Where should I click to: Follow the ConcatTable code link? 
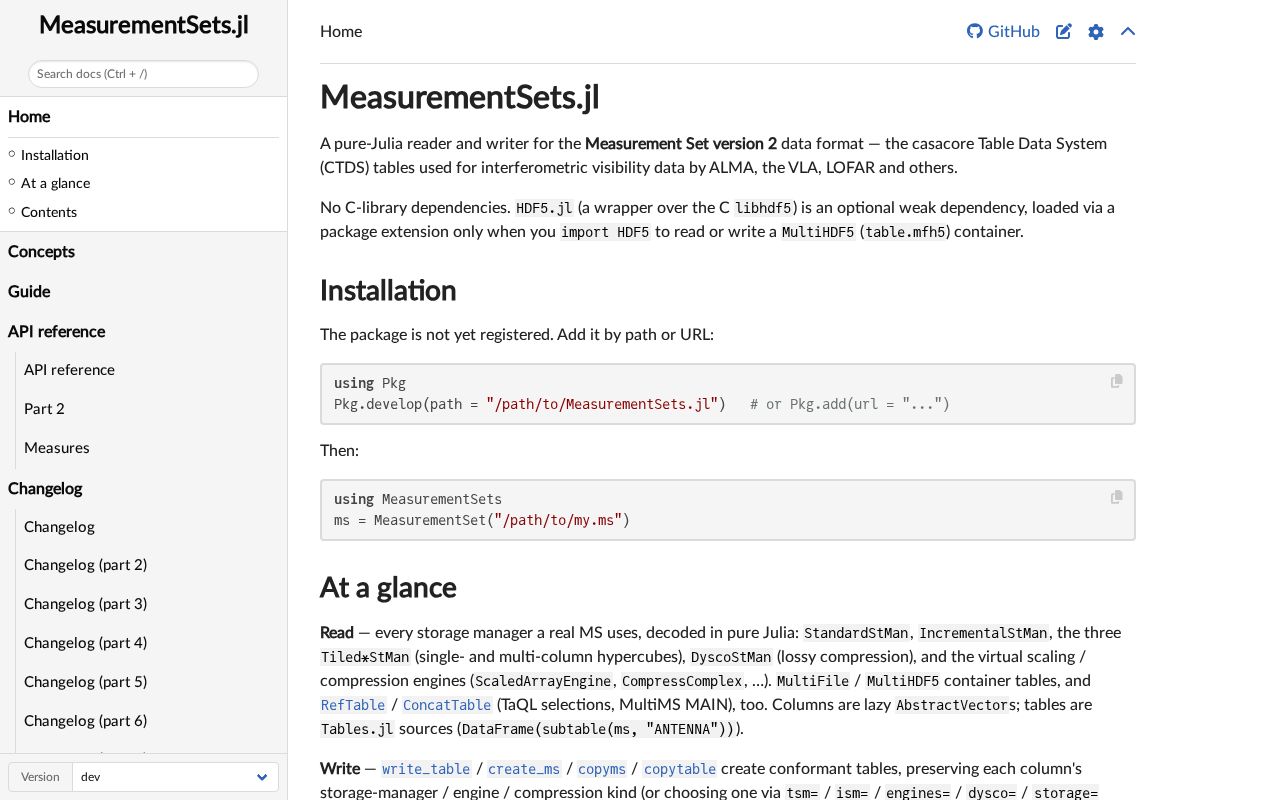(447, 705)
